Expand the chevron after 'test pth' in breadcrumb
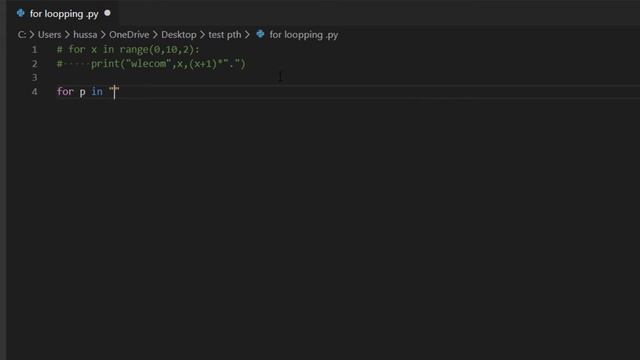 [x=247, y=35]
